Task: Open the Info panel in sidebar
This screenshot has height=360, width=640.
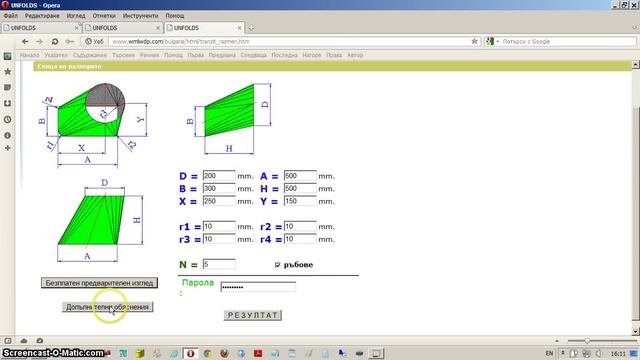Action: (x=7, y=136)
